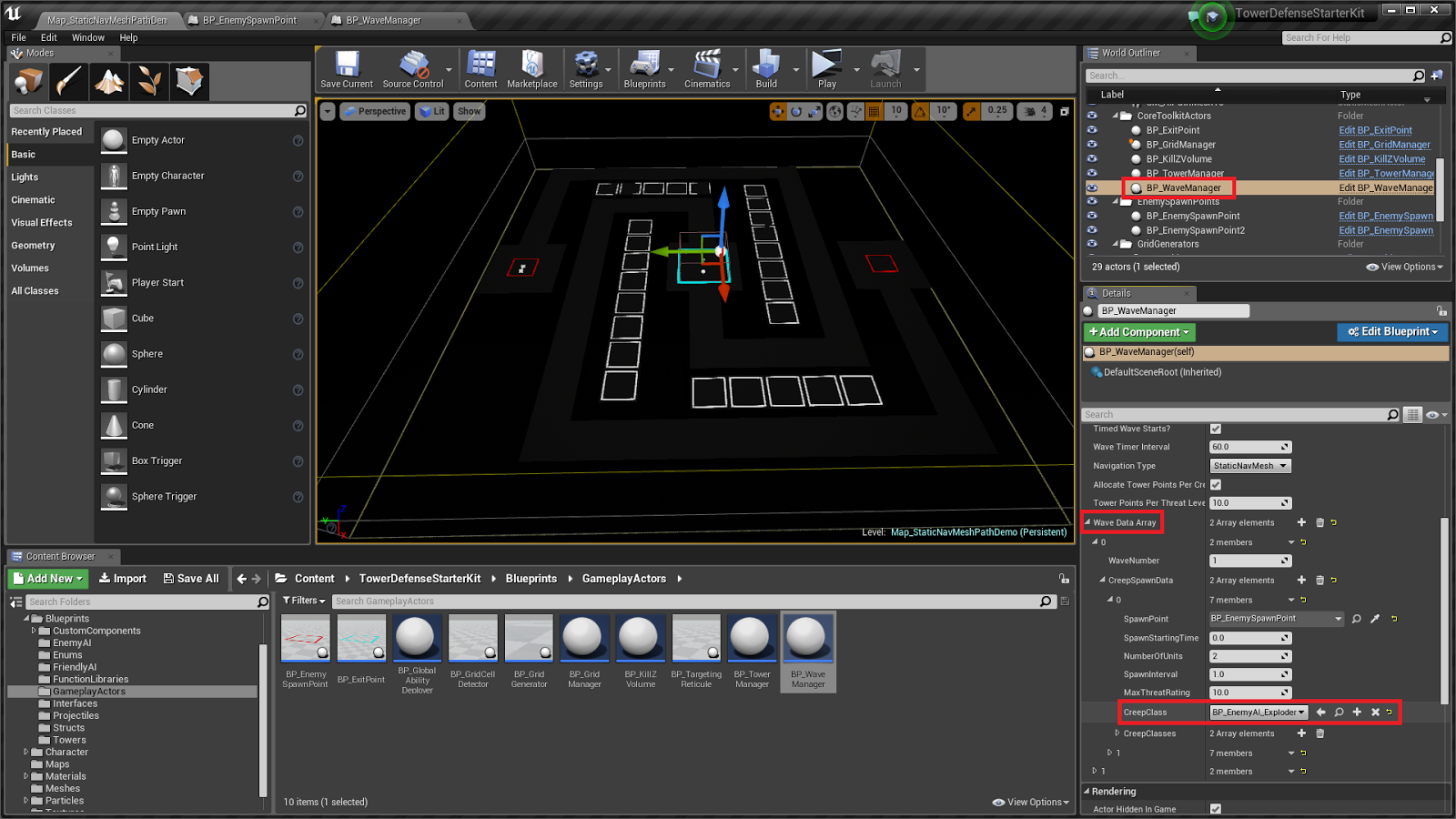This screenshot has height=819, width=1456.
Task: Find SpawnPoint actor with magnifier icon
Action: pyautogui.click(x=1357, y=619)
